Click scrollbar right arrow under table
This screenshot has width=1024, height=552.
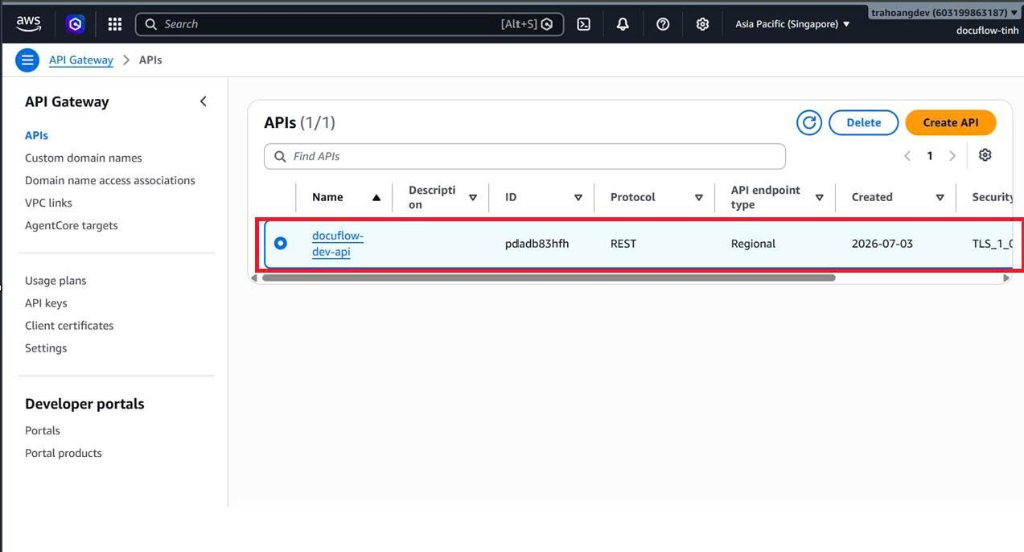[1006, 278]
